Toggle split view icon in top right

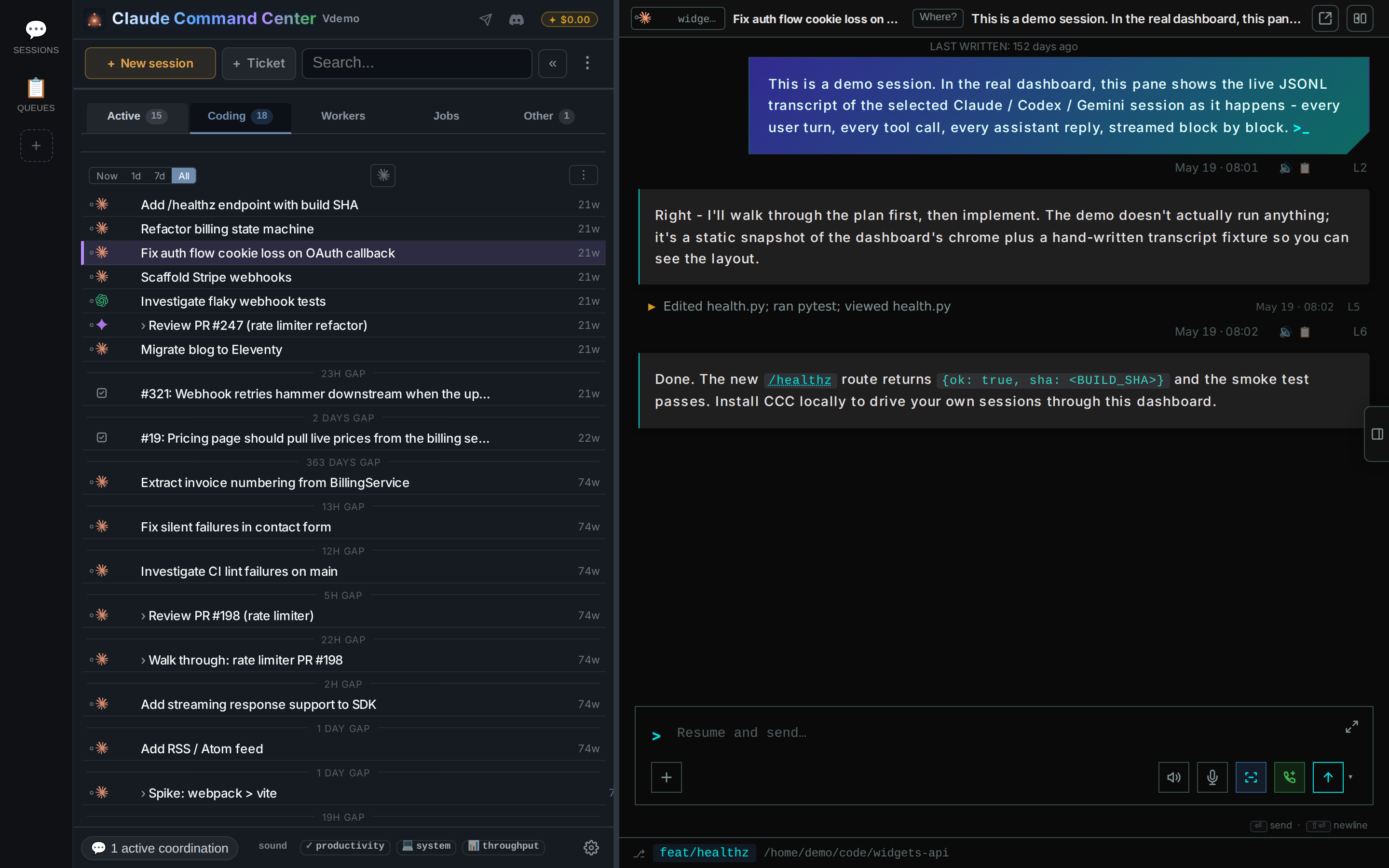click(x=1360, y=18)
